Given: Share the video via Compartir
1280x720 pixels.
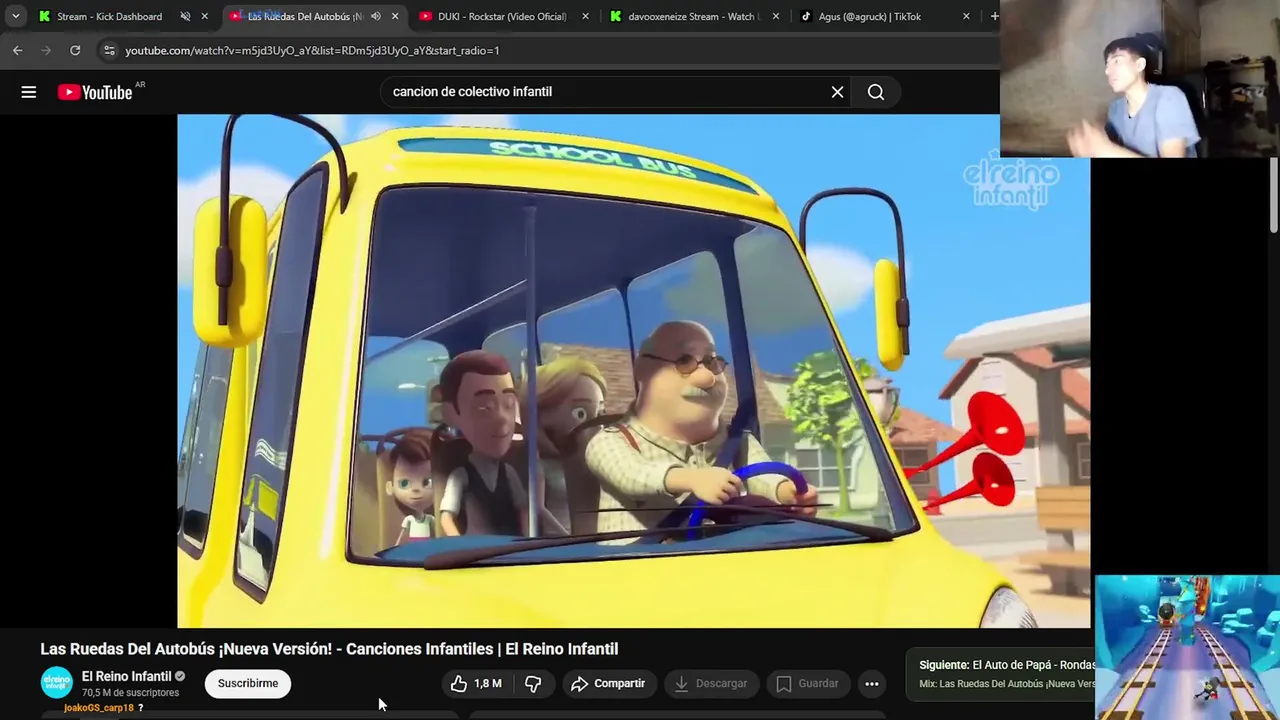Looking at the screenshot, I should [608, 684].
